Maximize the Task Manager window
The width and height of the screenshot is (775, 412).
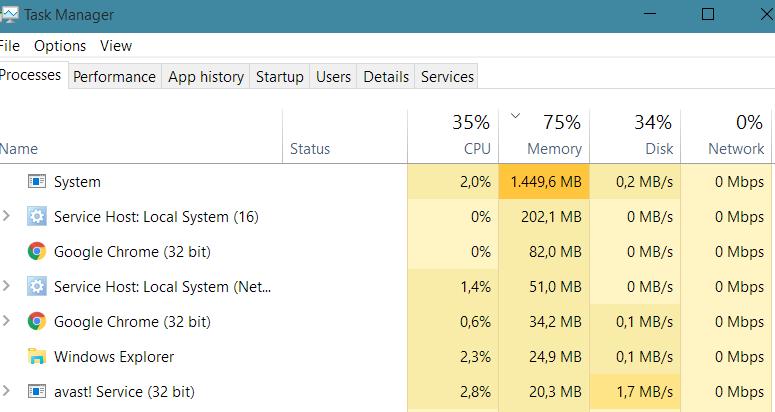tap(708, 15)
